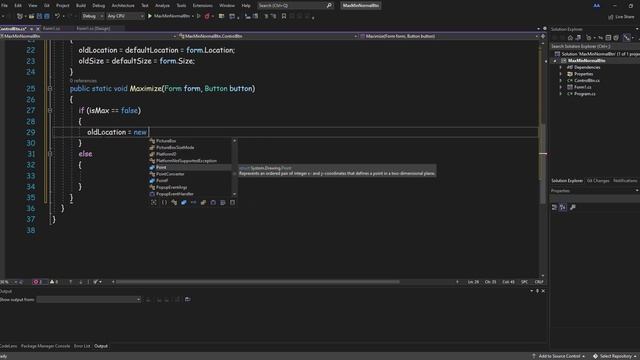Open the File menu
Image resolution: width=640 pixels, height=360 pixels.
[x=4, y=5]
